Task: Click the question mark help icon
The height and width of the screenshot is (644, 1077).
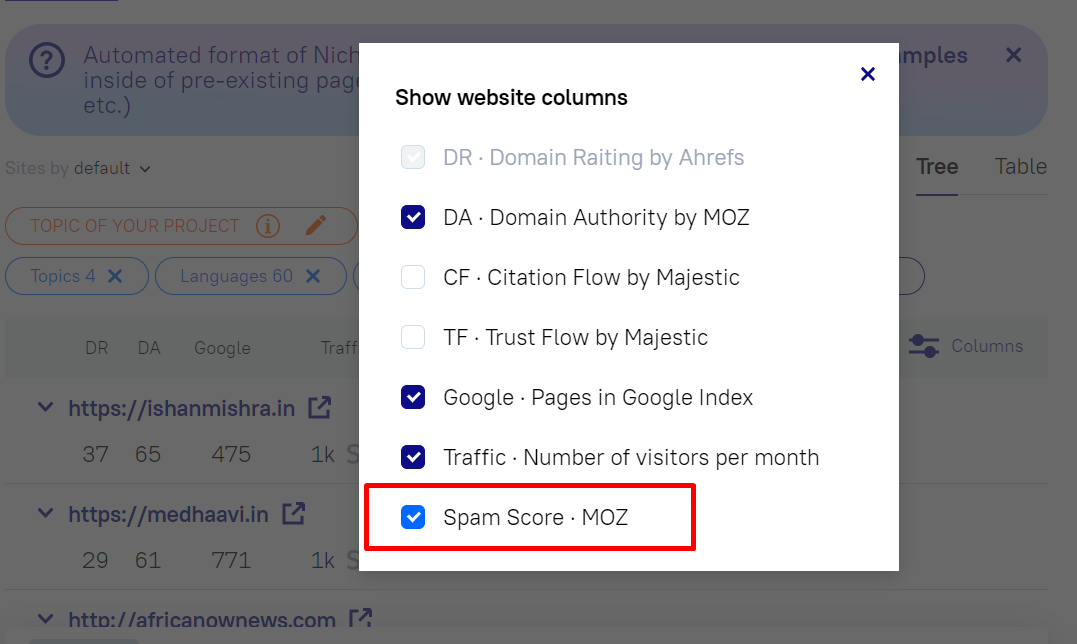Action: pyautogui.click(x=46, y=62)
